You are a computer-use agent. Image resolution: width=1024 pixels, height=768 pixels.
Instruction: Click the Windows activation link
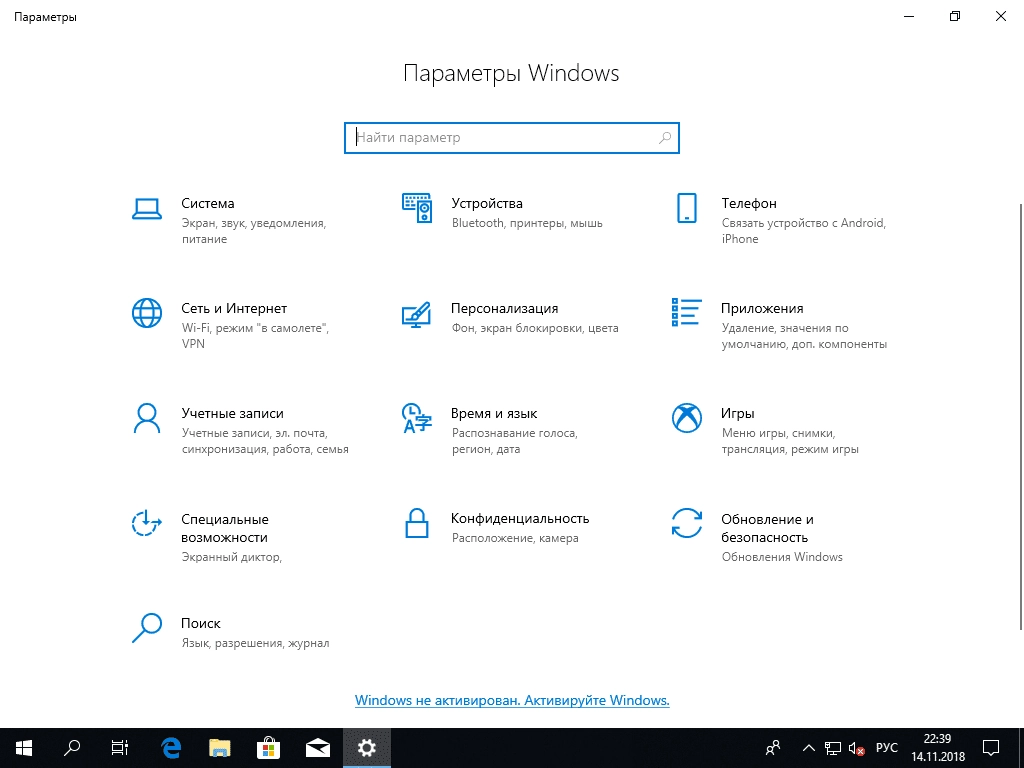(512, 700)
